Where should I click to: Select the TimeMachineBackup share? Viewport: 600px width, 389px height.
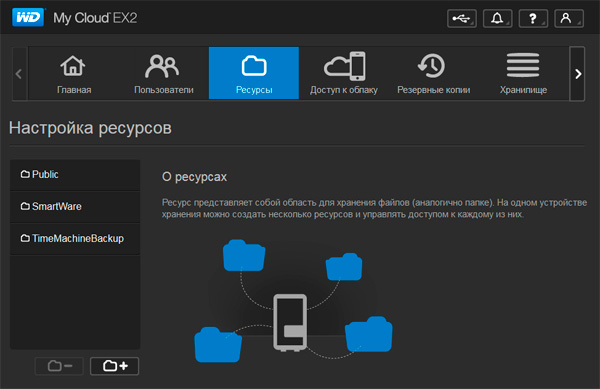click(x=75, y=239)
